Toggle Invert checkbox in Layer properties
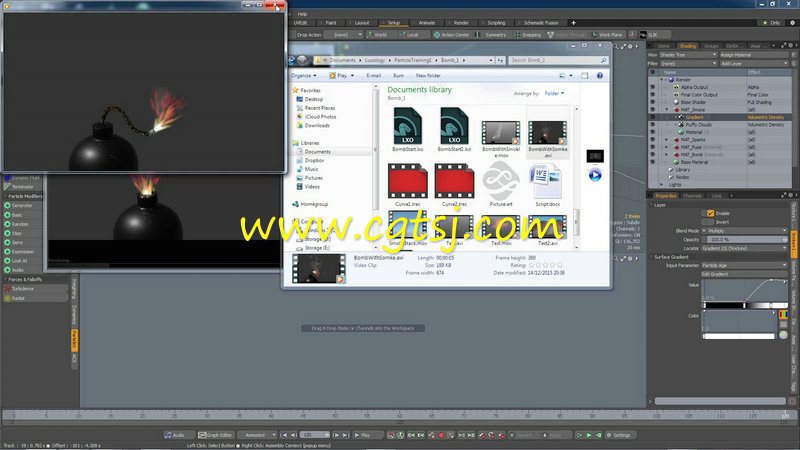 coord(708,222)
